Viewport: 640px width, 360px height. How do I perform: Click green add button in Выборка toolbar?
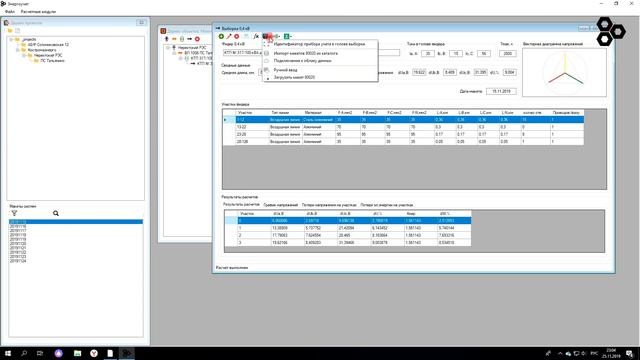pos(221,36)
